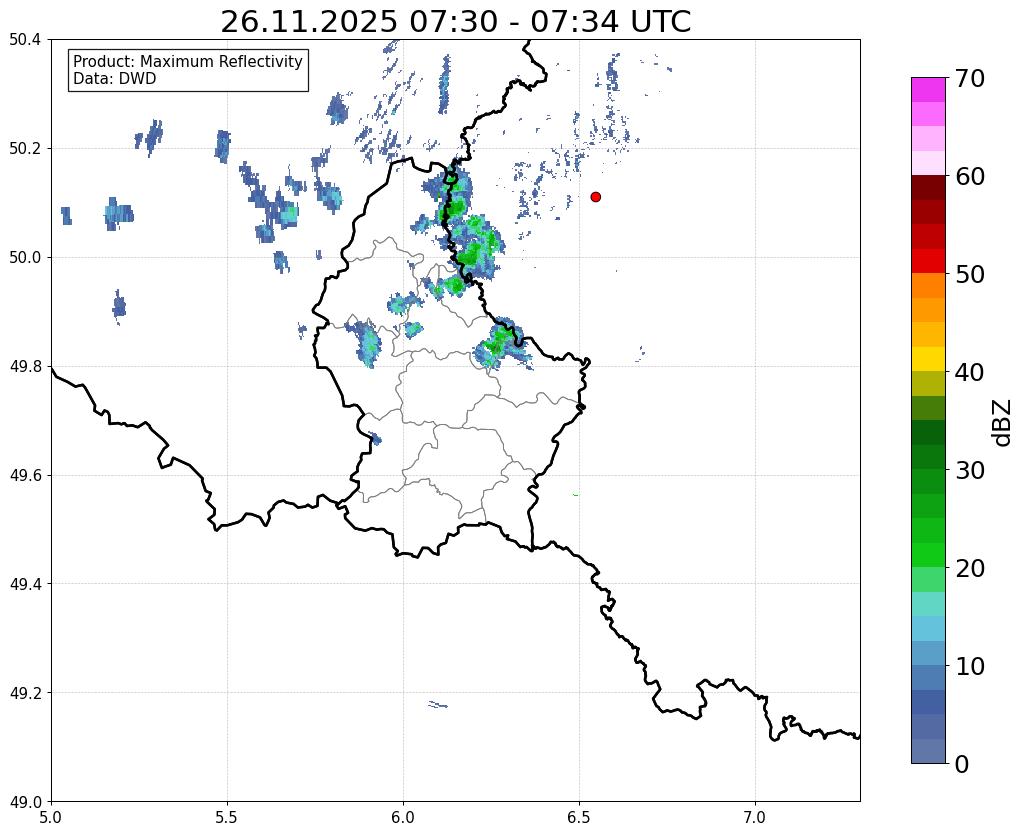This screenshot has width=1023, height=834.
Task: Click the 30 tick on the colorbar
Action: 970,470
